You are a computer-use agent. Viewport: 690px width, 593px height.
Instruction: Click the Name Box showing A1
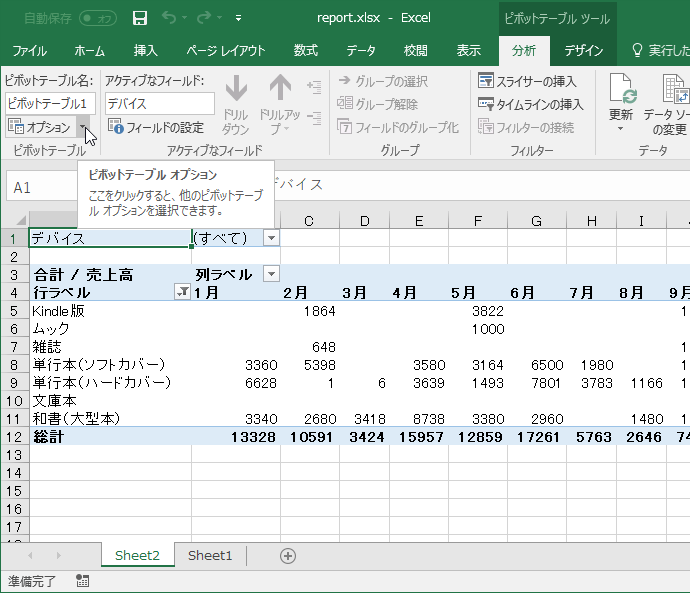pyautogui.click(x=42, y=188)
